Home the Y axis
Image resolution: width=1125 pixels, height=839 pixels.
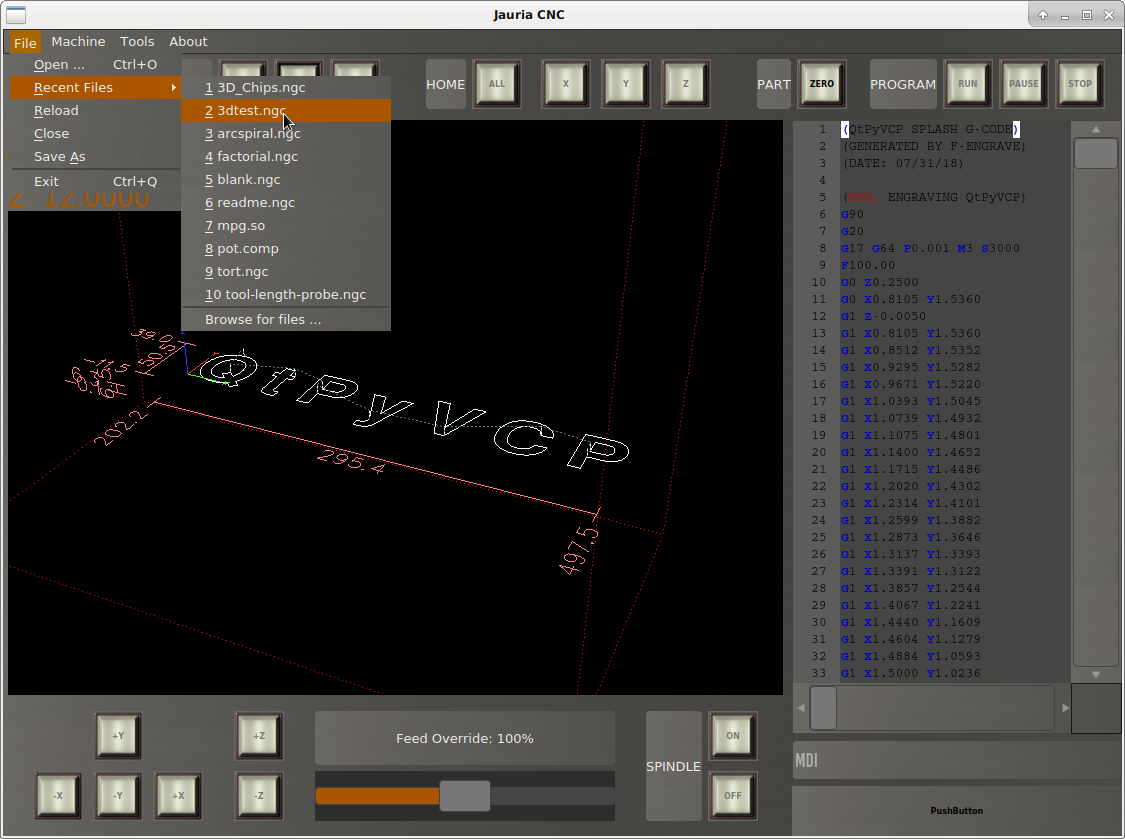[626, 84]
